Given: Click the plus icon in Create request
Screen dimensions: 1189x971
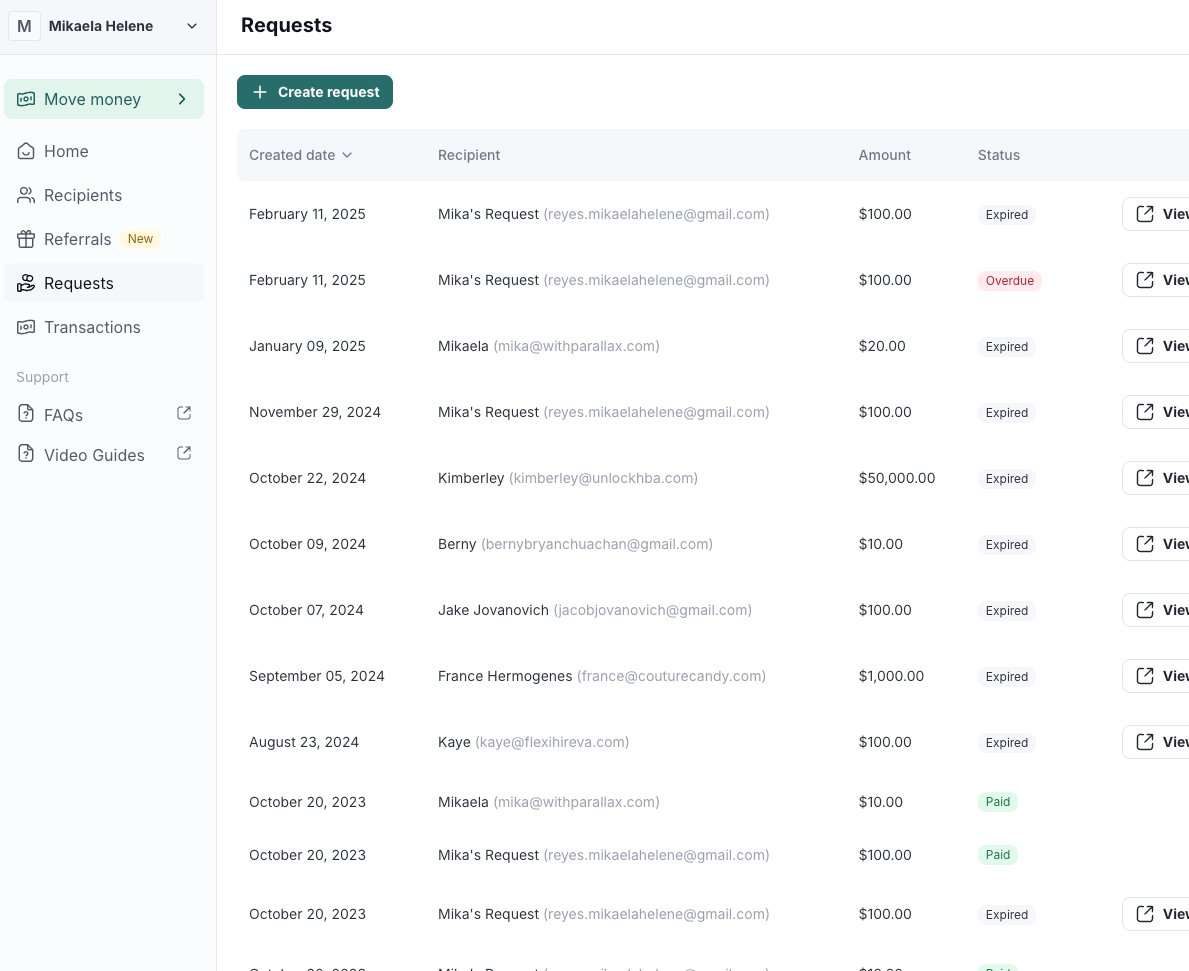Looking at the screenshot, I should [x=260, y=92].
